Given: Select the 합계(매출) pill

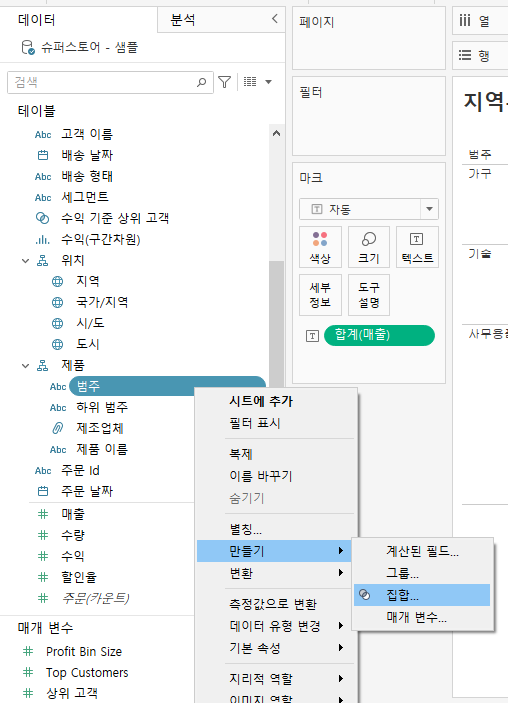Looking at the screenshot, I should [x=379, y=335].
